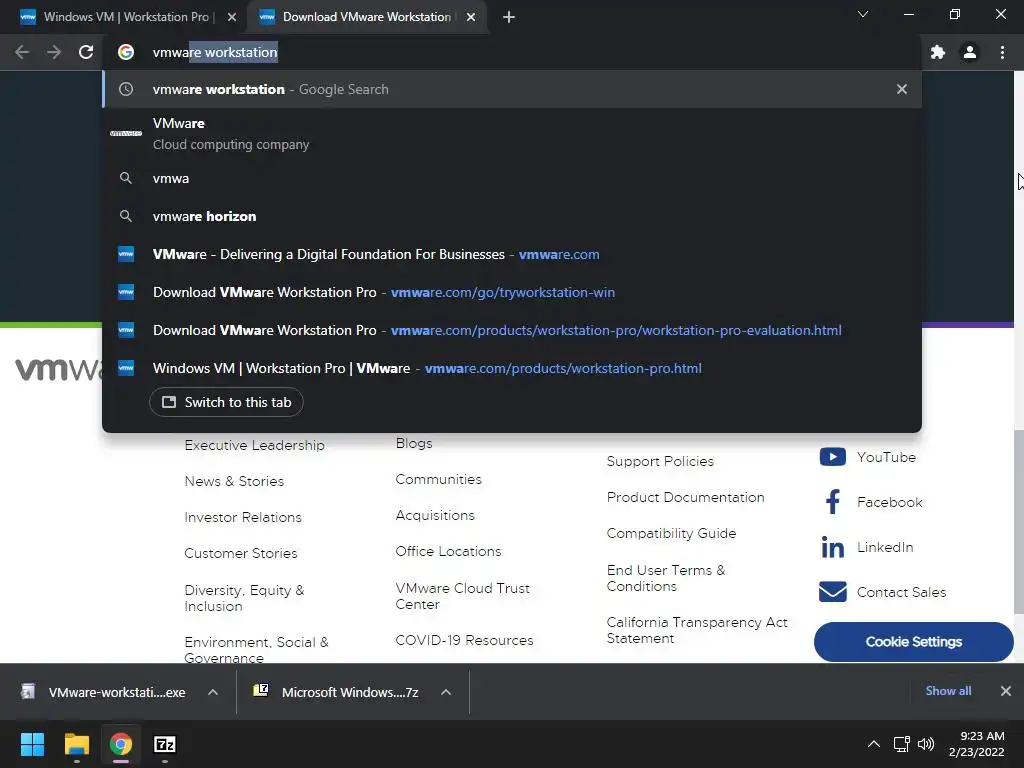The width and height of the screenshot is (1024, 768).
Task: Select the Download VMware Workstation tab
Action: (x=368, y=17)
